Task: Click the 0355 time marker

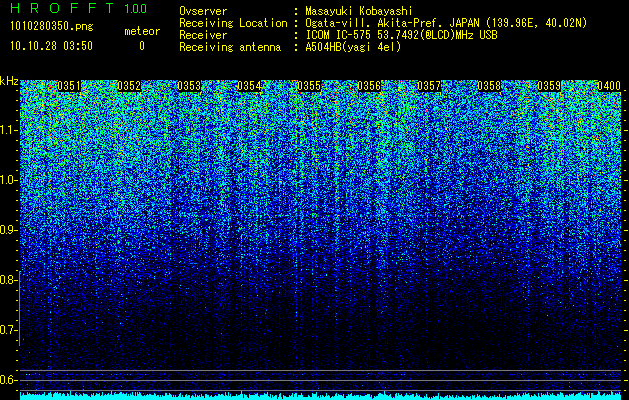Action: coord(309,86)
